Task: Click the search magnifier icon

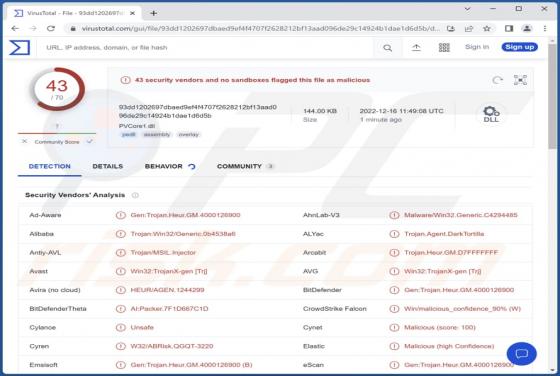Action: (388, 47)
